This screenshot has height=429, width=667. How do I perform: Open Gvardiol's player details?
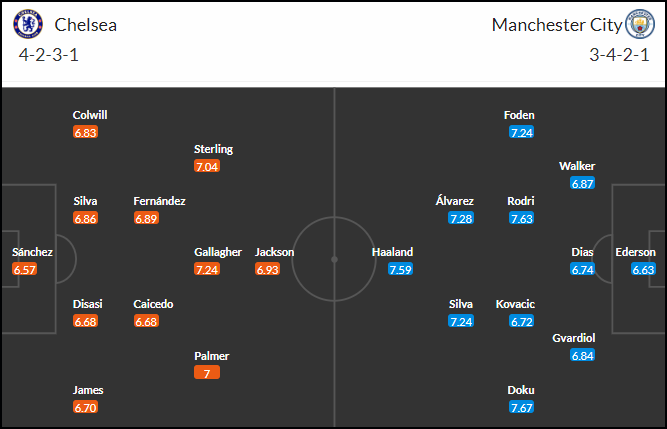[573, 338]
